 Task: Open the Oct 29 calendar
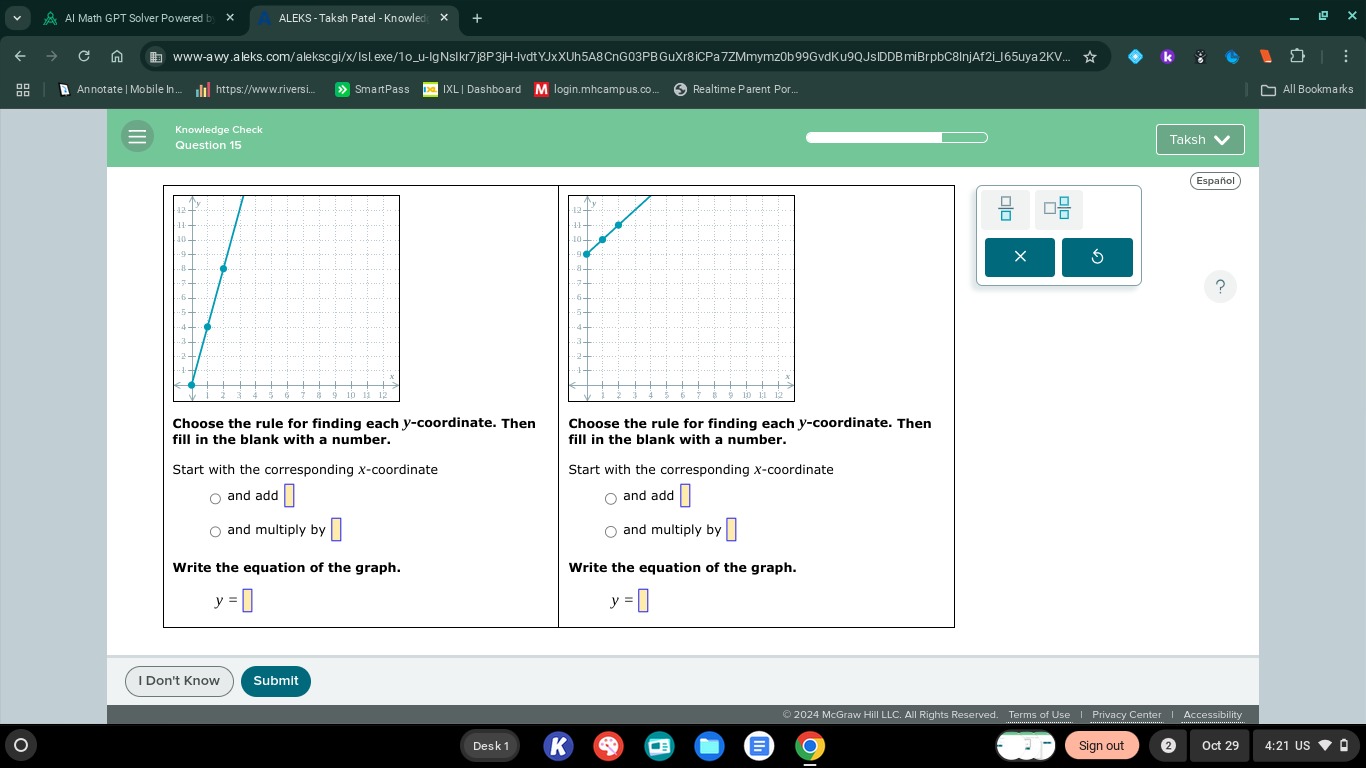pyautogui.click(x=1220, y=746)
